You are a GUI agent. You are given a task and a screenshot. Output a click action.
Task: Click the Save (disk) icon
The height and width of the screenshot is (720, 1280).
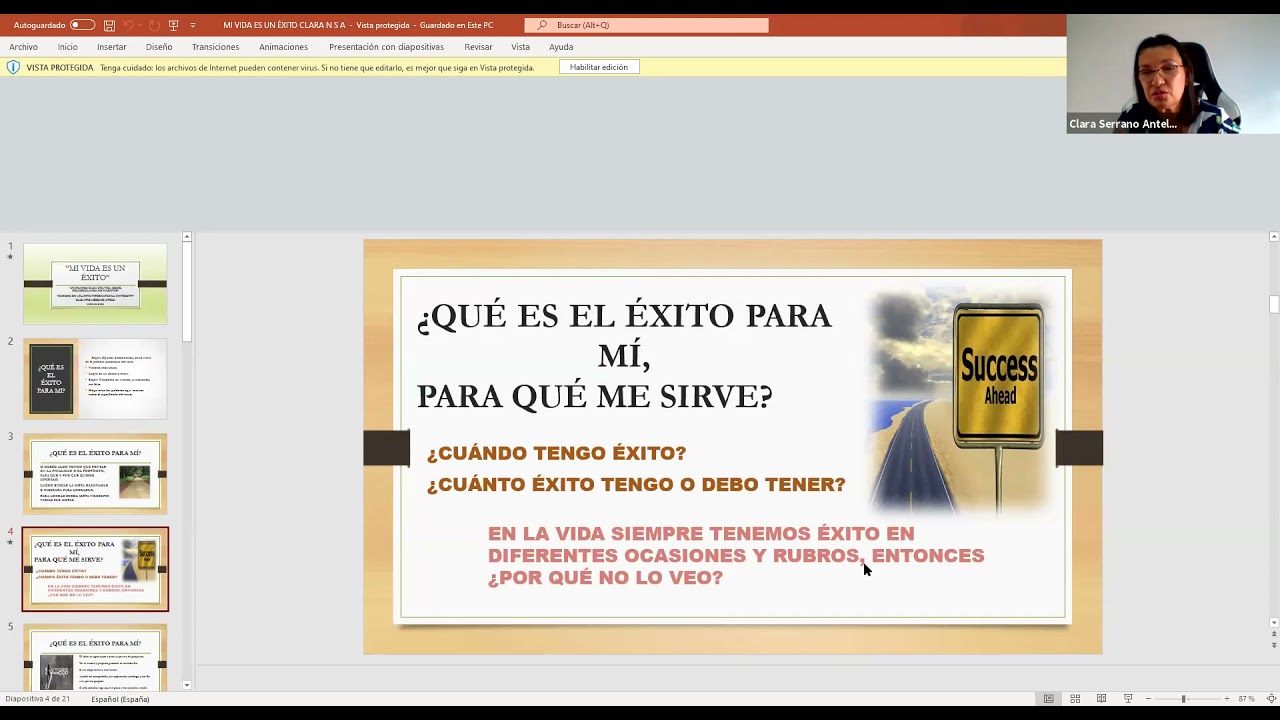click(109, 25)
